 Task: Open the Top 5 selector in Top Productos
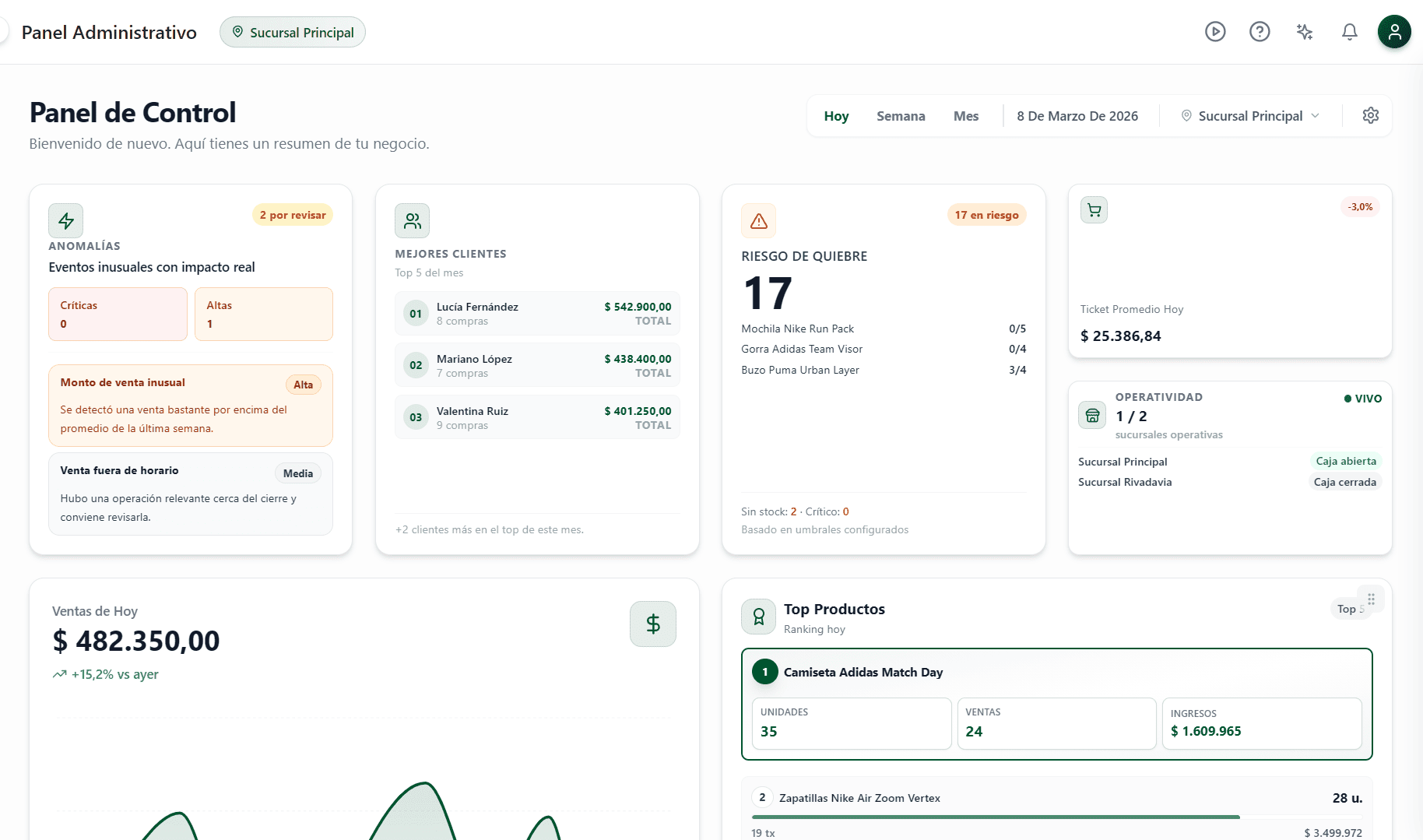[x=1351, y=609]
